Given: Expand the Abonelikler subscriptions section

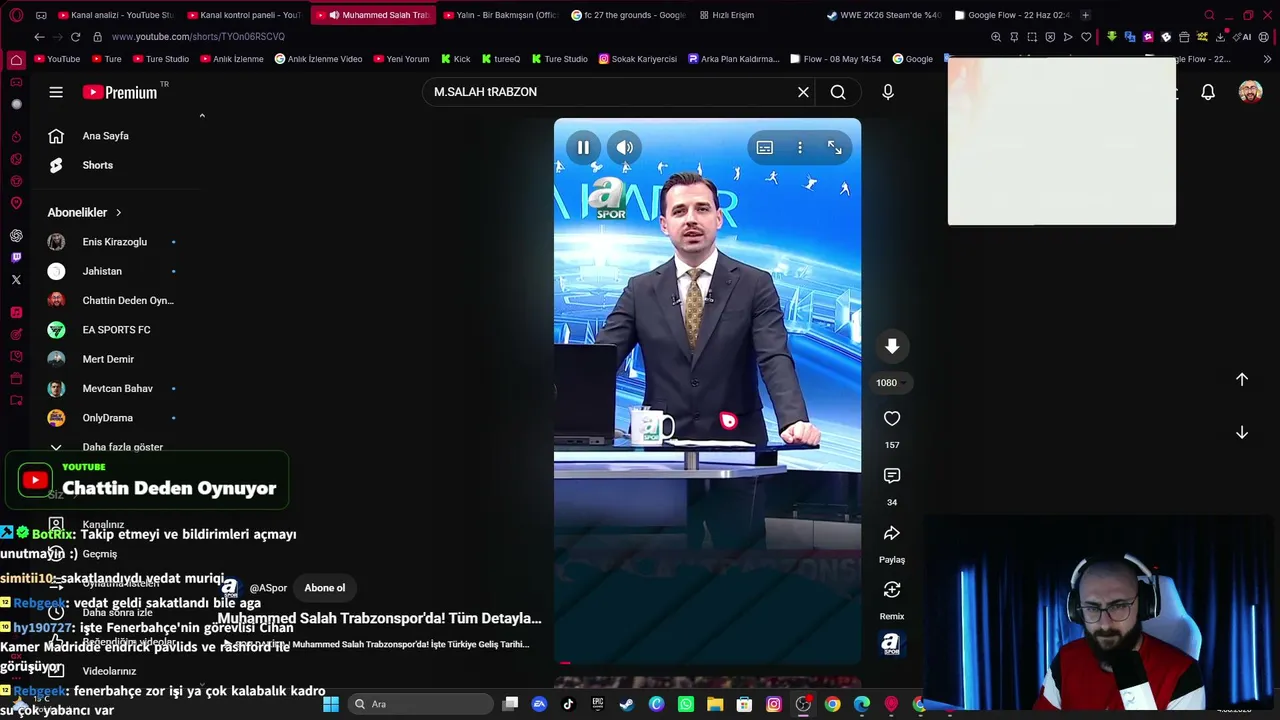Looking at the screenshot, I should click(x=85, y=213).
